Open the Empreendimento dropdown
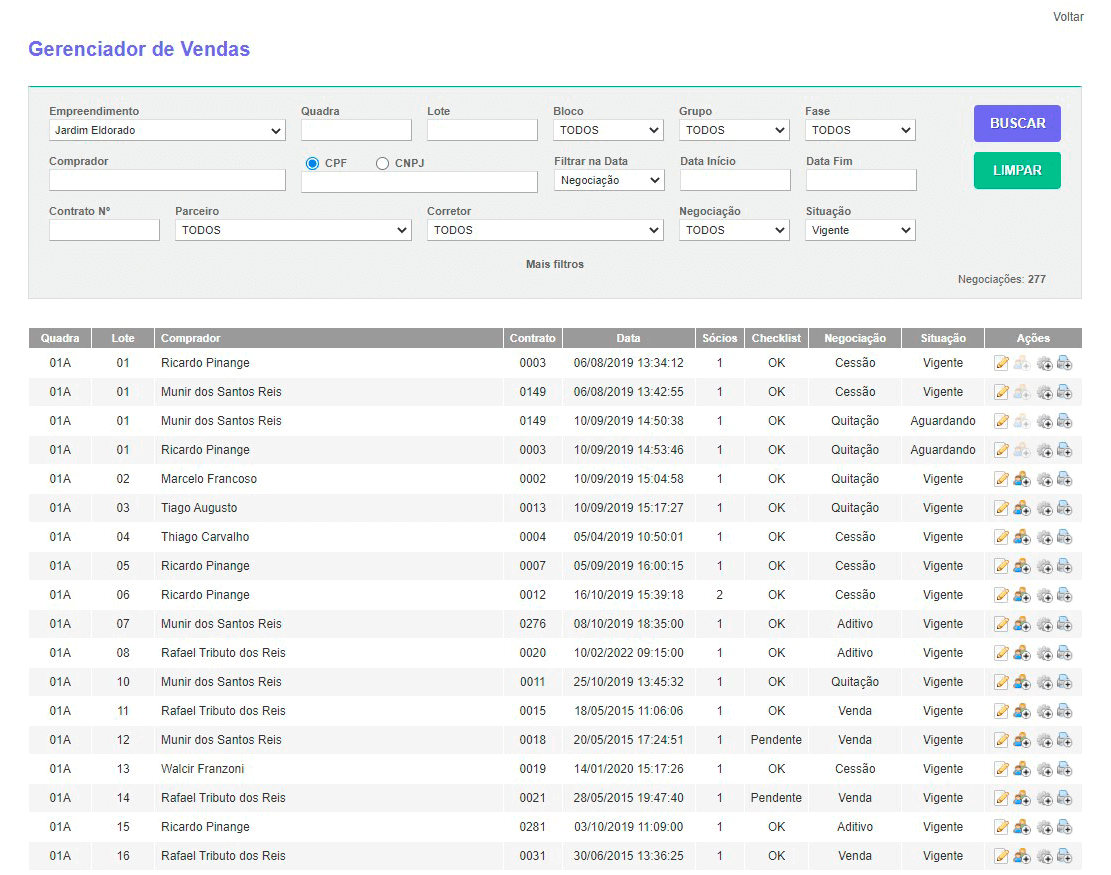The image size is (1111, 875). click(x=167, y=131)
